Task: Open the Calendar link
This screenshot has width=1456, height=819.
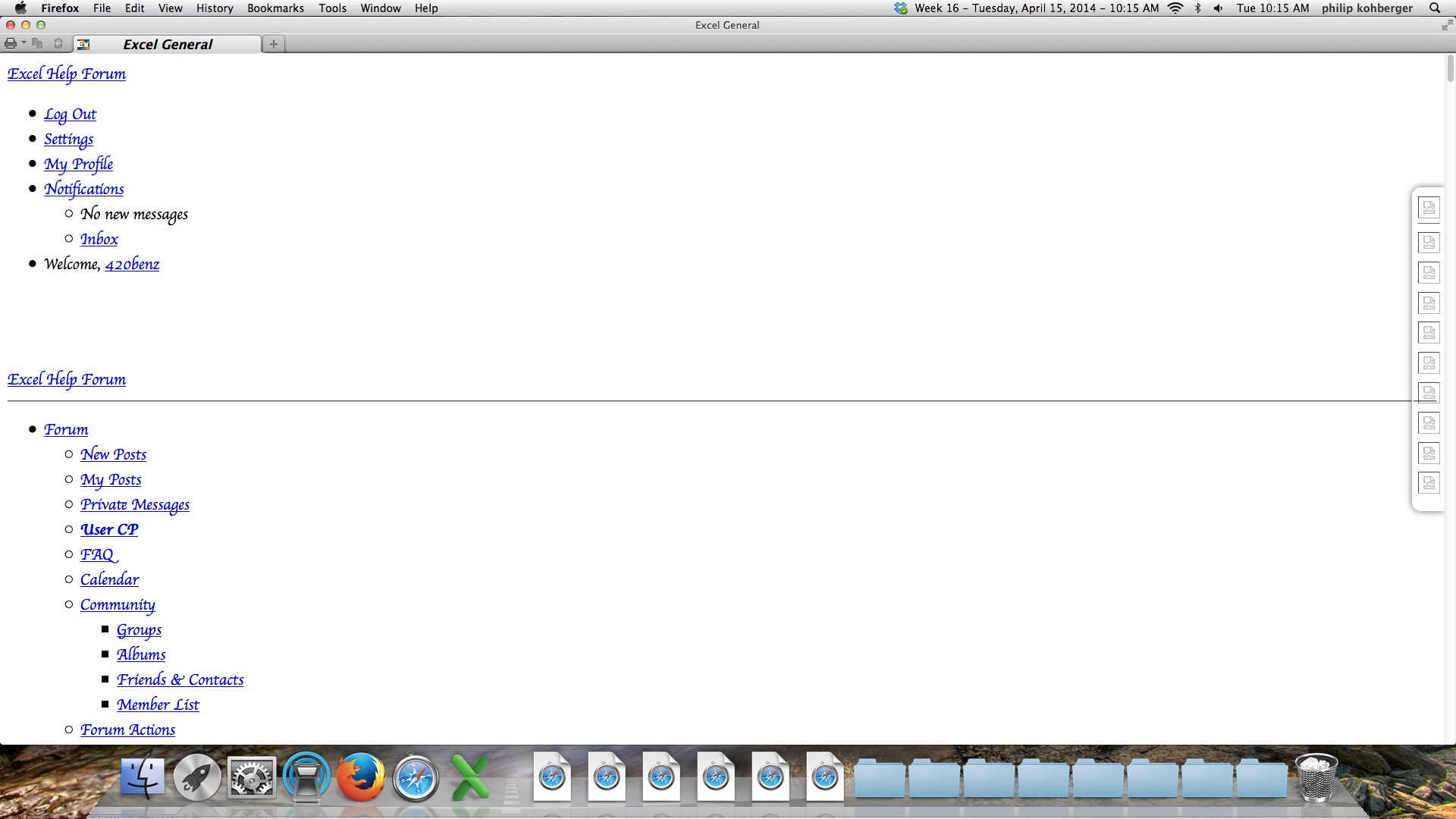Action: pos(110,579)
